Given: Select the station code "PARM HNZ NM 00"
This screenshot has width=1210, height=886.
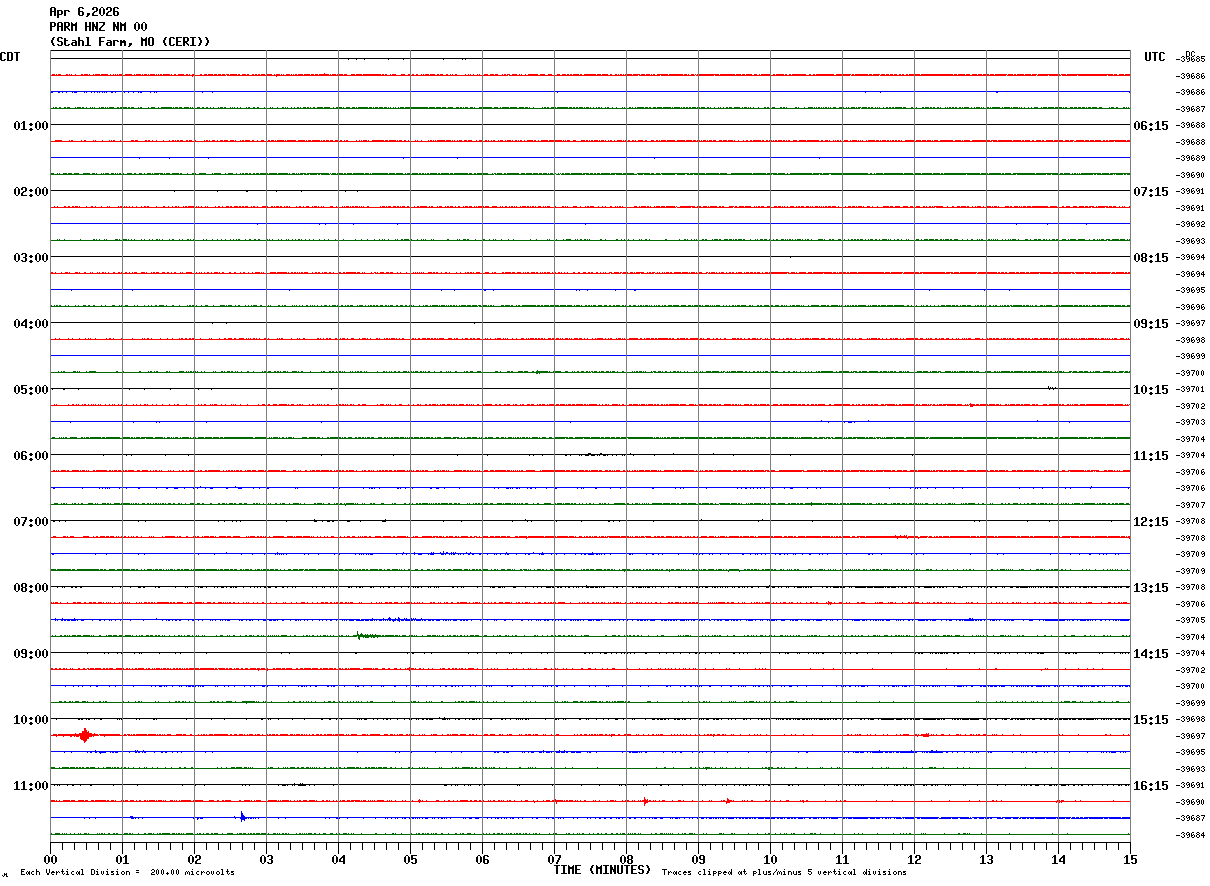Looking at the screenshot, I should pos(98,27).
